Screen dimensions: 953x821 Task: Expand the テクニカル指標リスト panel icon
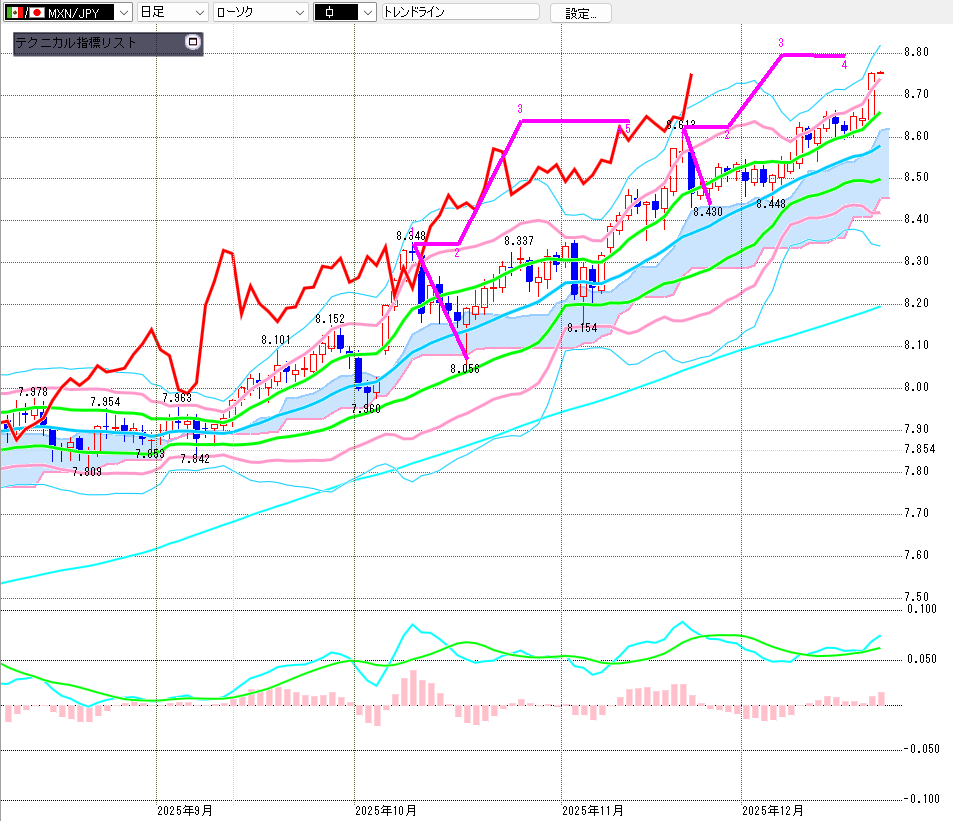[x=193, y=43]
